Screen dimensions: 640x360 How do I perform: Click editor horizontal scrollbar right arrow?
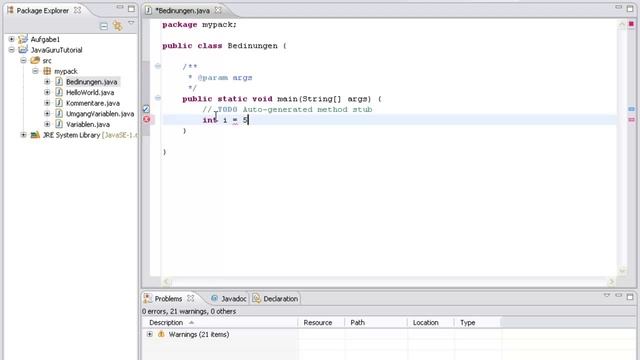tap(611, 281)
